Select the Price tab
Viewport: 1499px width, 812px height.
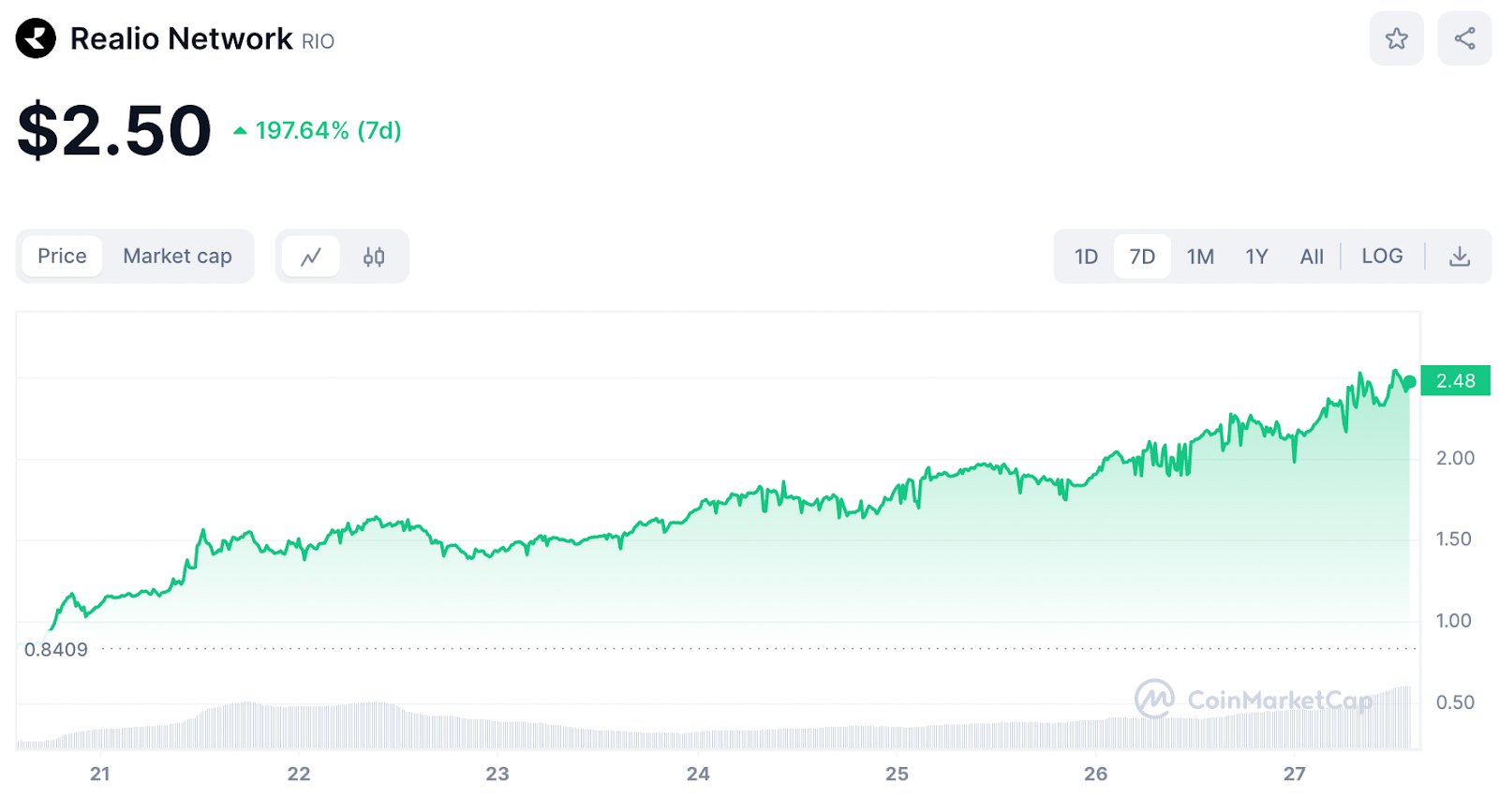tap(62, 257)
